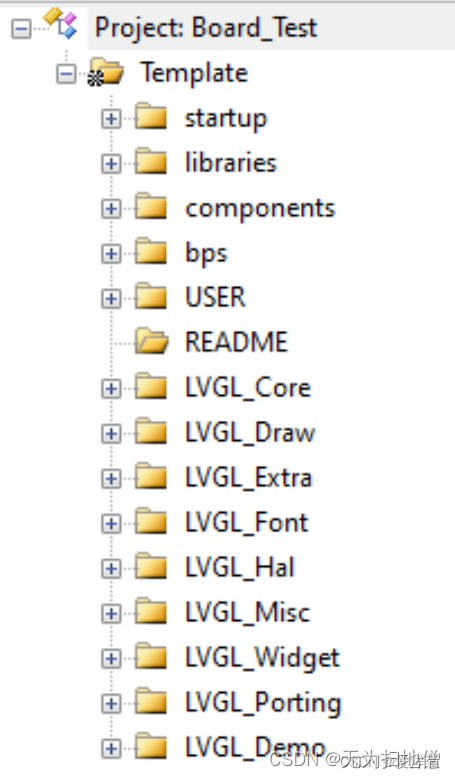Select the LVGL_Font group label
The image size is (455, 778).
click(x=247, y=522)
